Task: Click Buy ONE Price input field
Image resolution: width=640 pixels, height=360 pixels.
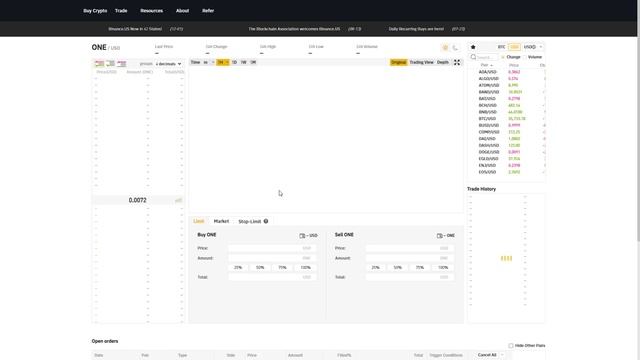Action: click(272, 248)
